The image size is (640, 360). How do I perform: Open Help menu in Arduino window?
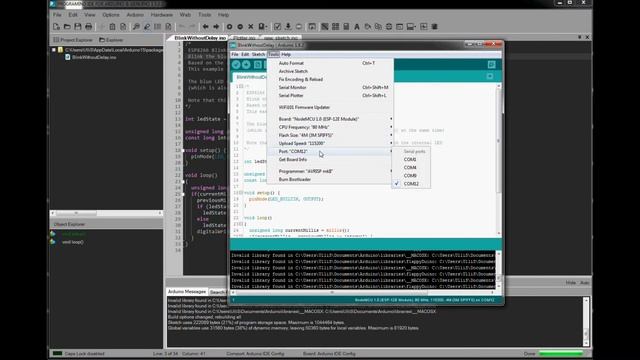click(x=286, y=54)
